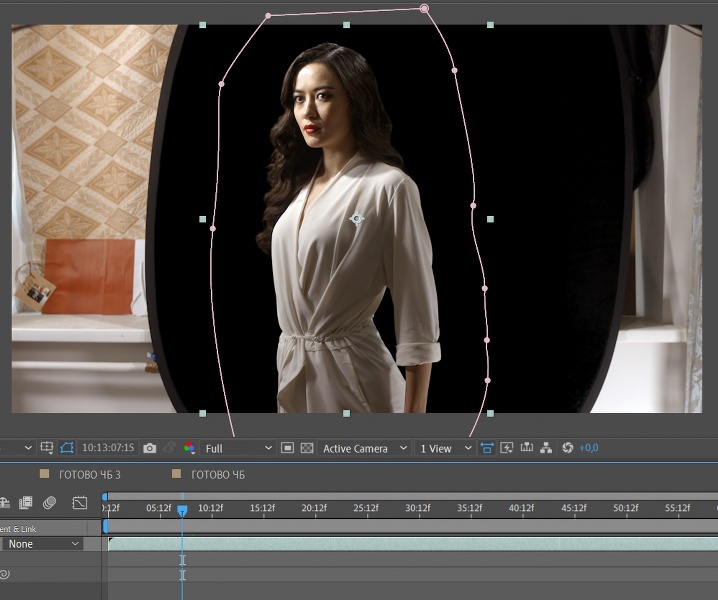Click the Fast Previews icon
Viewport: 718px width, 600px height.
pyautogui.click(x=506, y=448)
